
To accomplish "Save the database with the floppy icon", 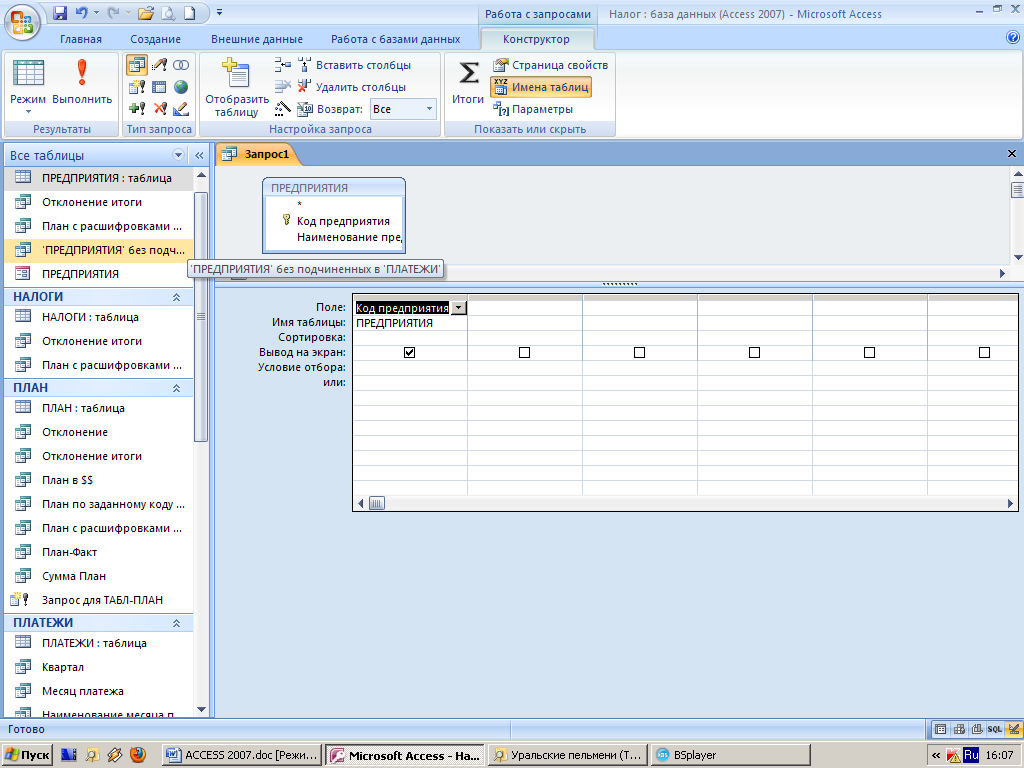I will tap(59, 12).
